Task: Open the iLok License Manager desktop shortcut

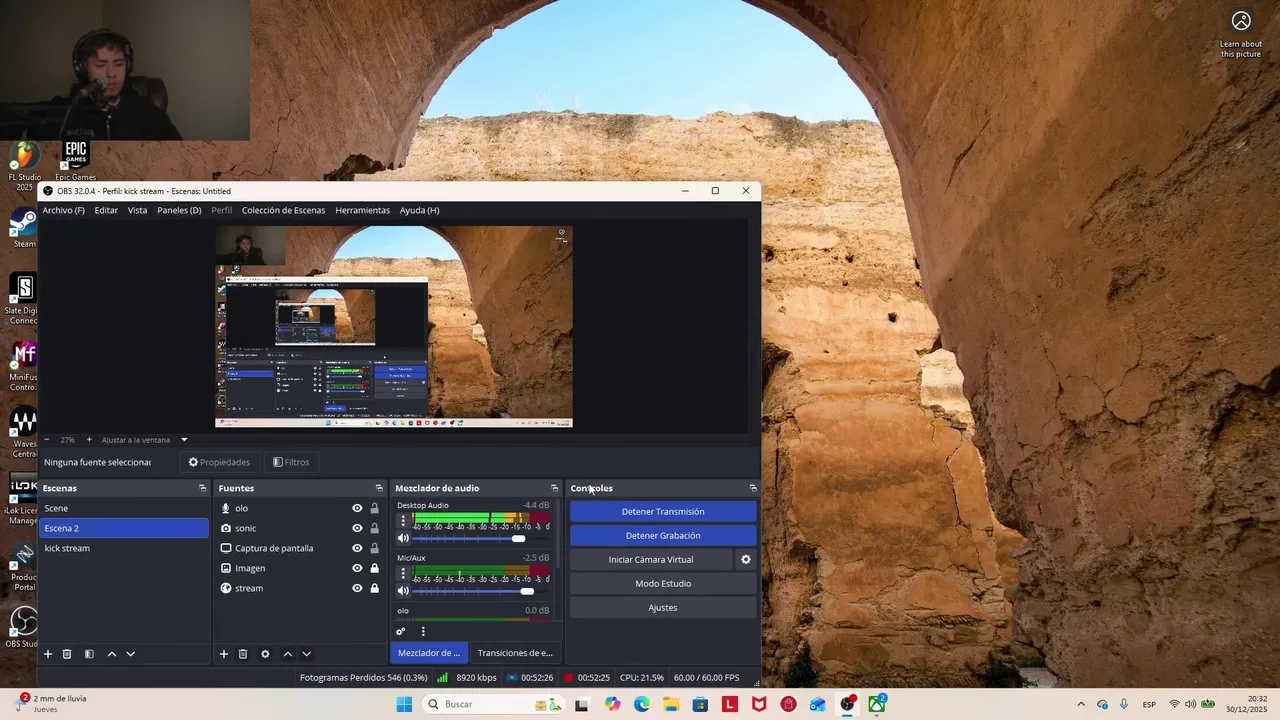Action: (x=24, y=500)
